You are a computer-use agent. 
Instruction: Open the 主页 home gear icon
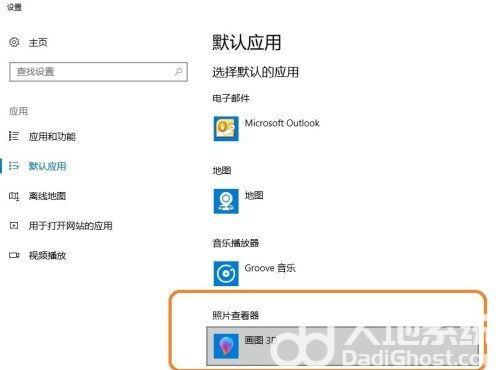pos(14,42)
